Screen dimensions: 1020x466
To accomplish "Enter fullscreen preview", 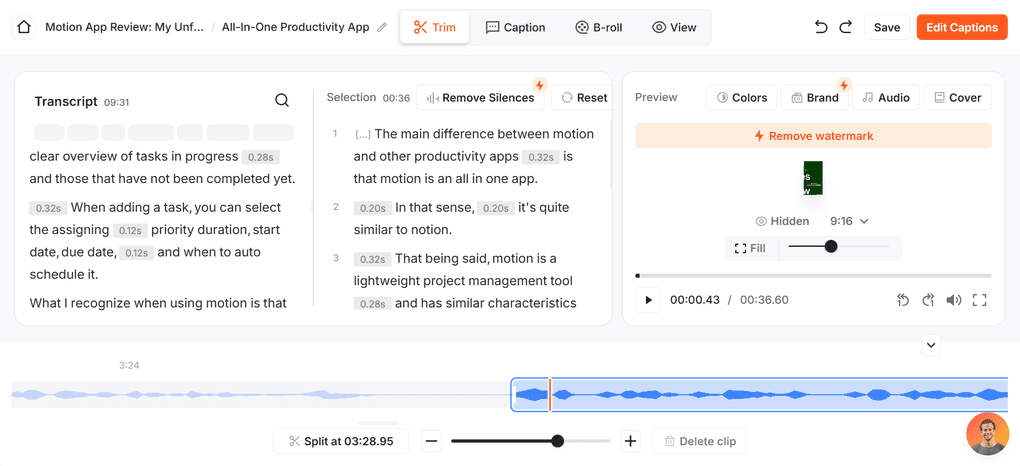I will [x=980, y=300].
